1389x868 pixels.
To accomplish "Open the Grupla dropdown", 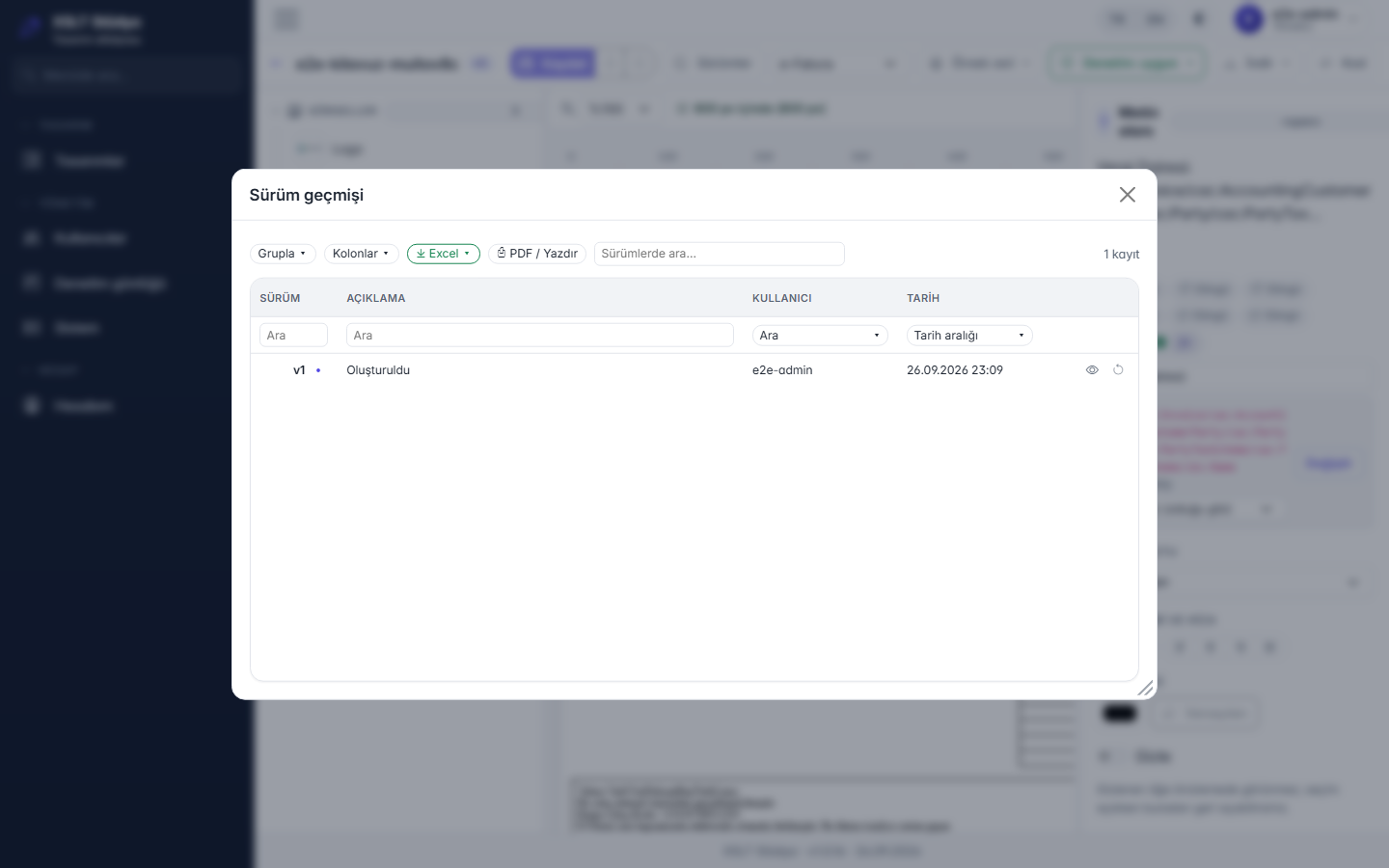I will point(283,254).
